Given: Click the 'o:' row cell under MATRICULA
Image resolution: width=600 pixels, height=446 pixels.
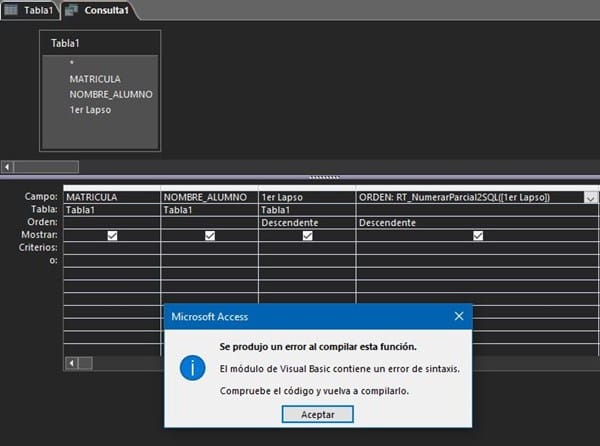Looking at the screenshot, I should pyautogui.click(x=112, y=260).
